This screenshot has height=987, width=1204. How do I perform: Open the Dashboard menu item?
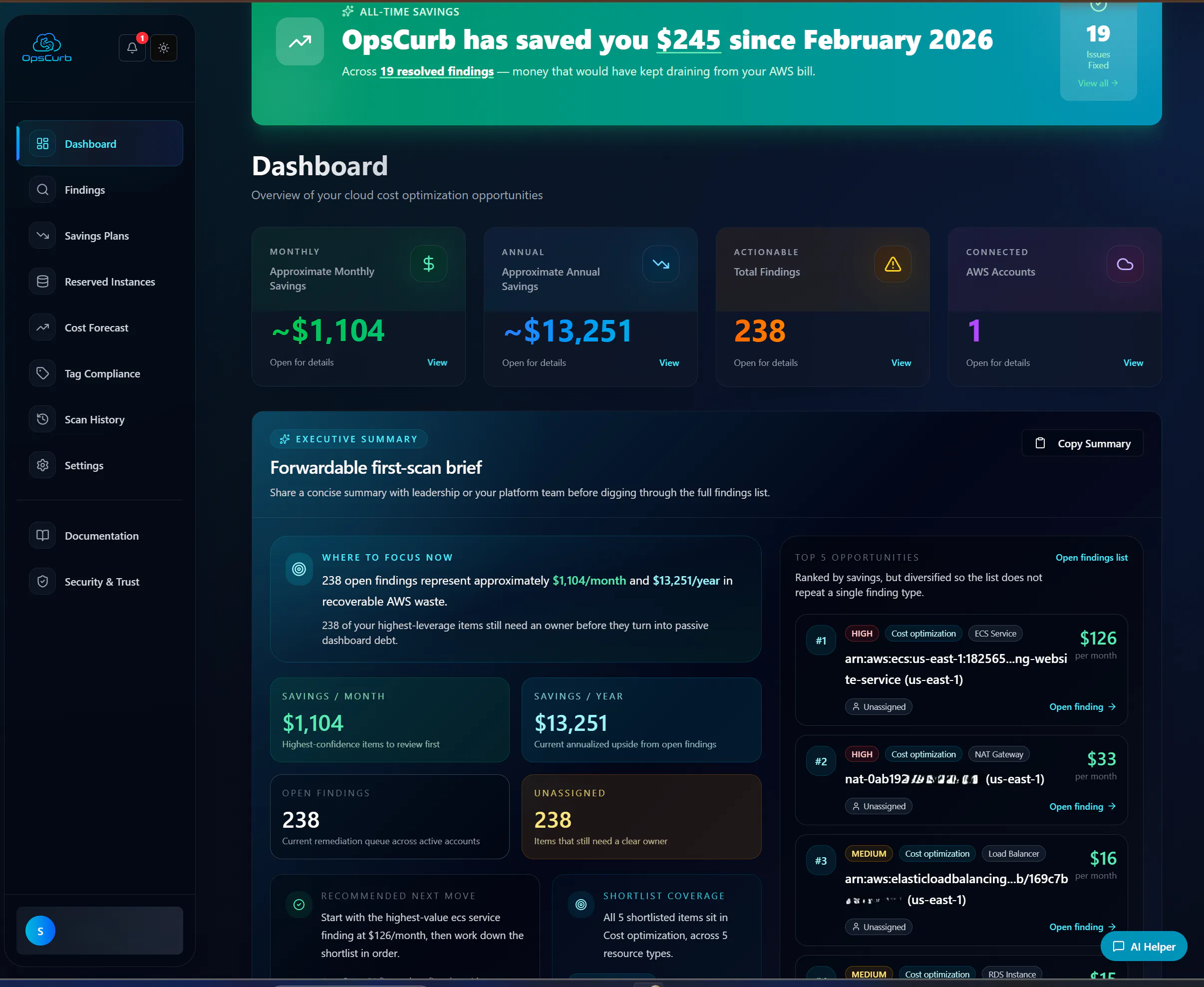tap(100, 143)
